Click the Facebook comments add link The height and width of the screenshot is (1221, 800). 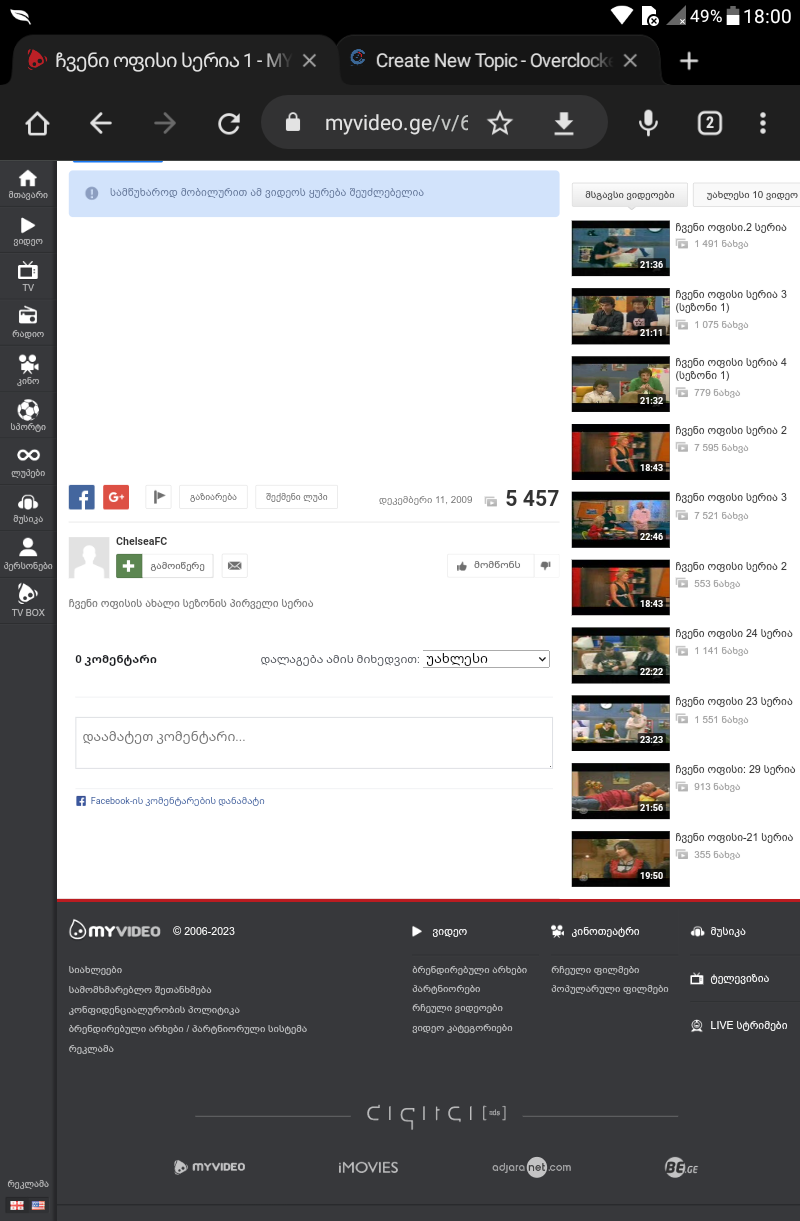point(170,801)
